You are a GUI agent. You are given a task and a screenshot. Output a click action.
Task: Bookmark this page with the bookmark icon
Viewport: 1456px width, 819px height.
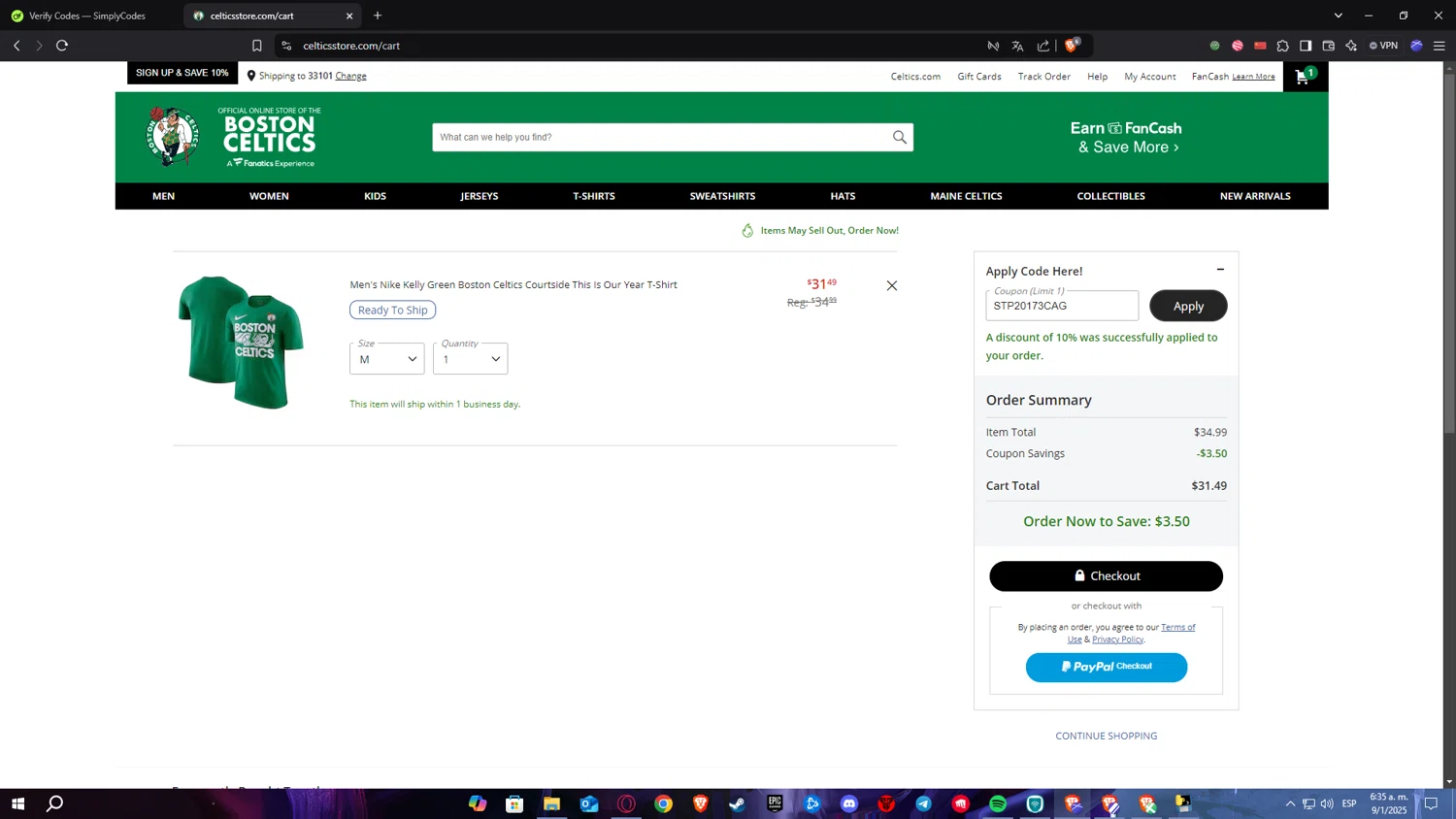pyautogui.click(x=257, y=46)
